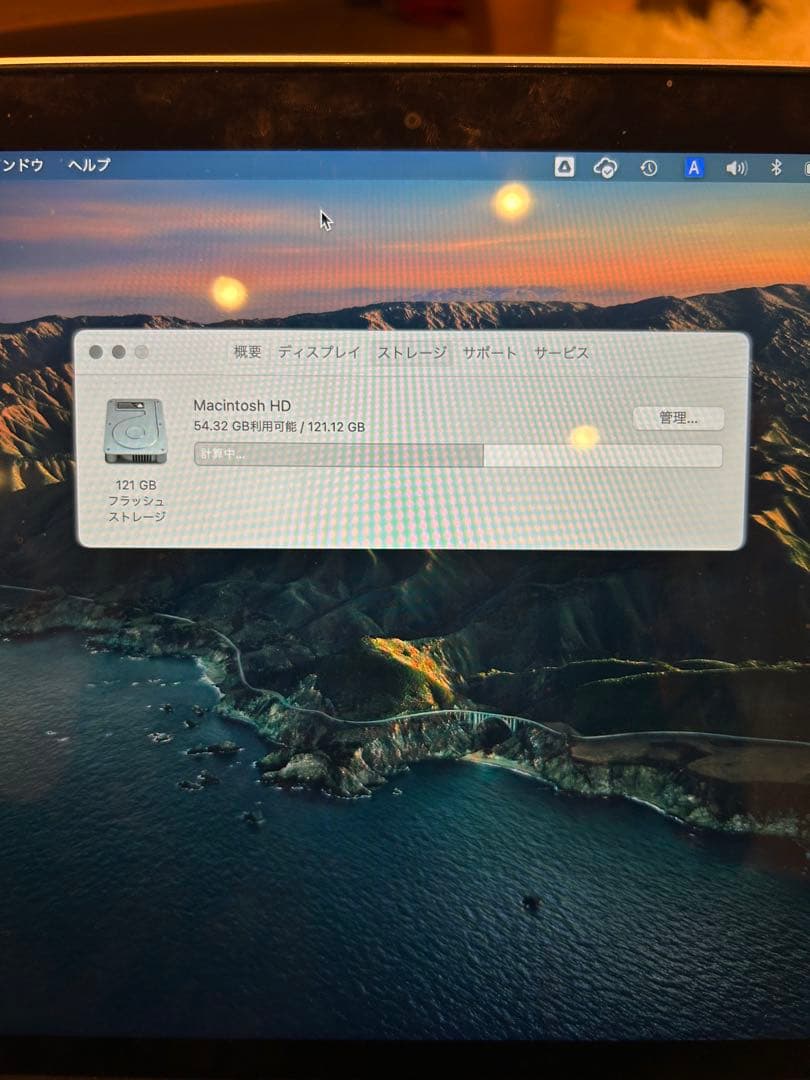Click the 54.32 GB available text
Viewport: 810px width, 1080px height.
click(x=280, y=427)
